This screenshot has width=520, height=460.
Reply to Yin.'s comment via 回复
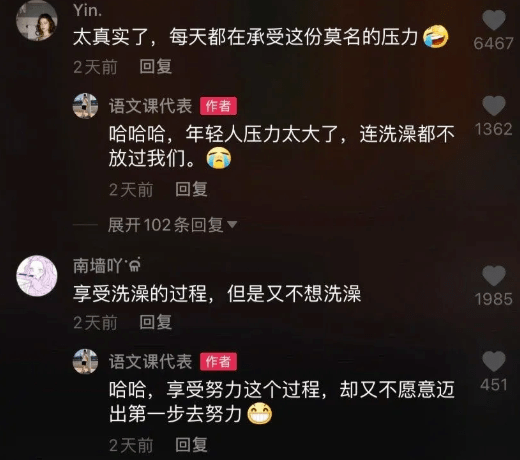(155, 67)
